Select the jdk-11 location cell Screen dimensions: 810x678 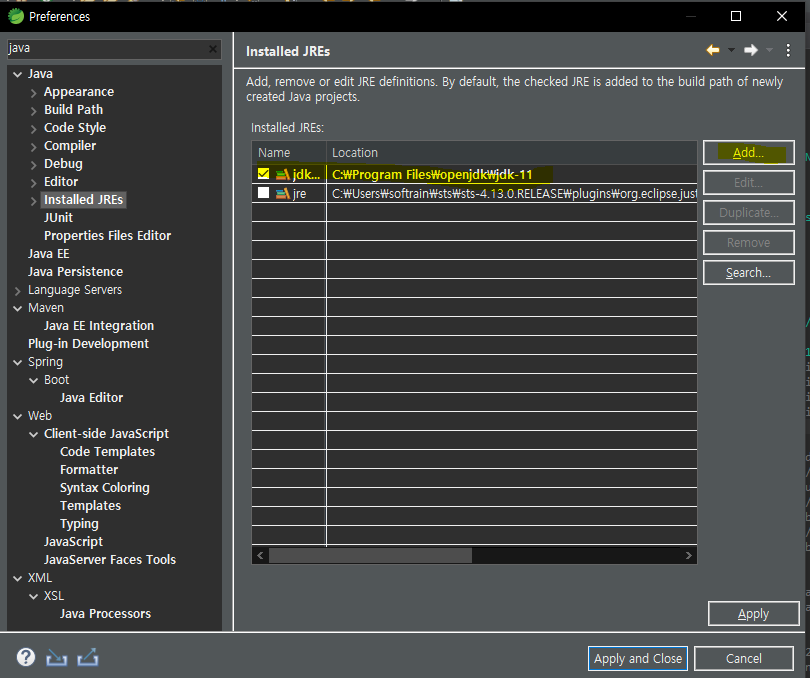tap(511, 175)
